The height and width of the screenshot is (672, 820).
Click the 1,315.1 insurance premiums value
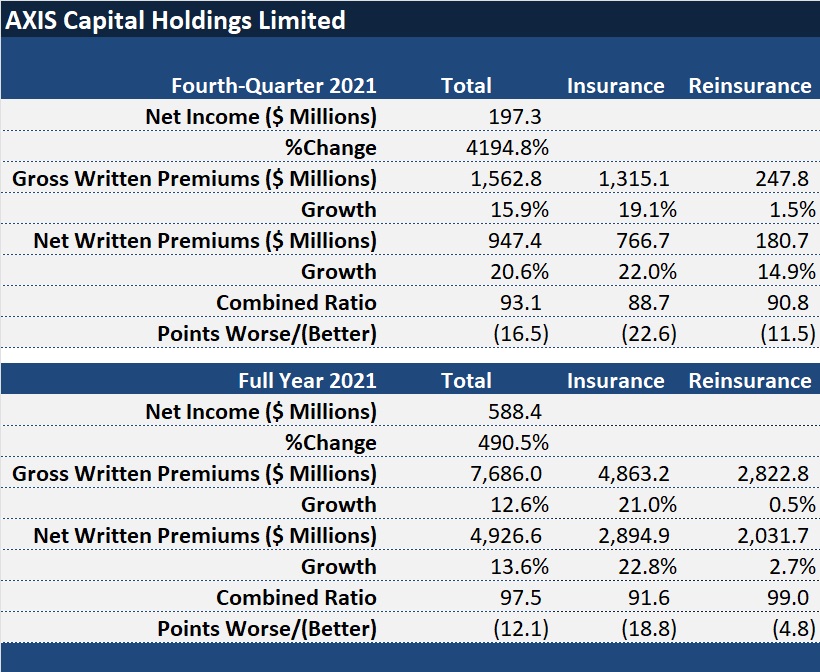click(634, 179)
